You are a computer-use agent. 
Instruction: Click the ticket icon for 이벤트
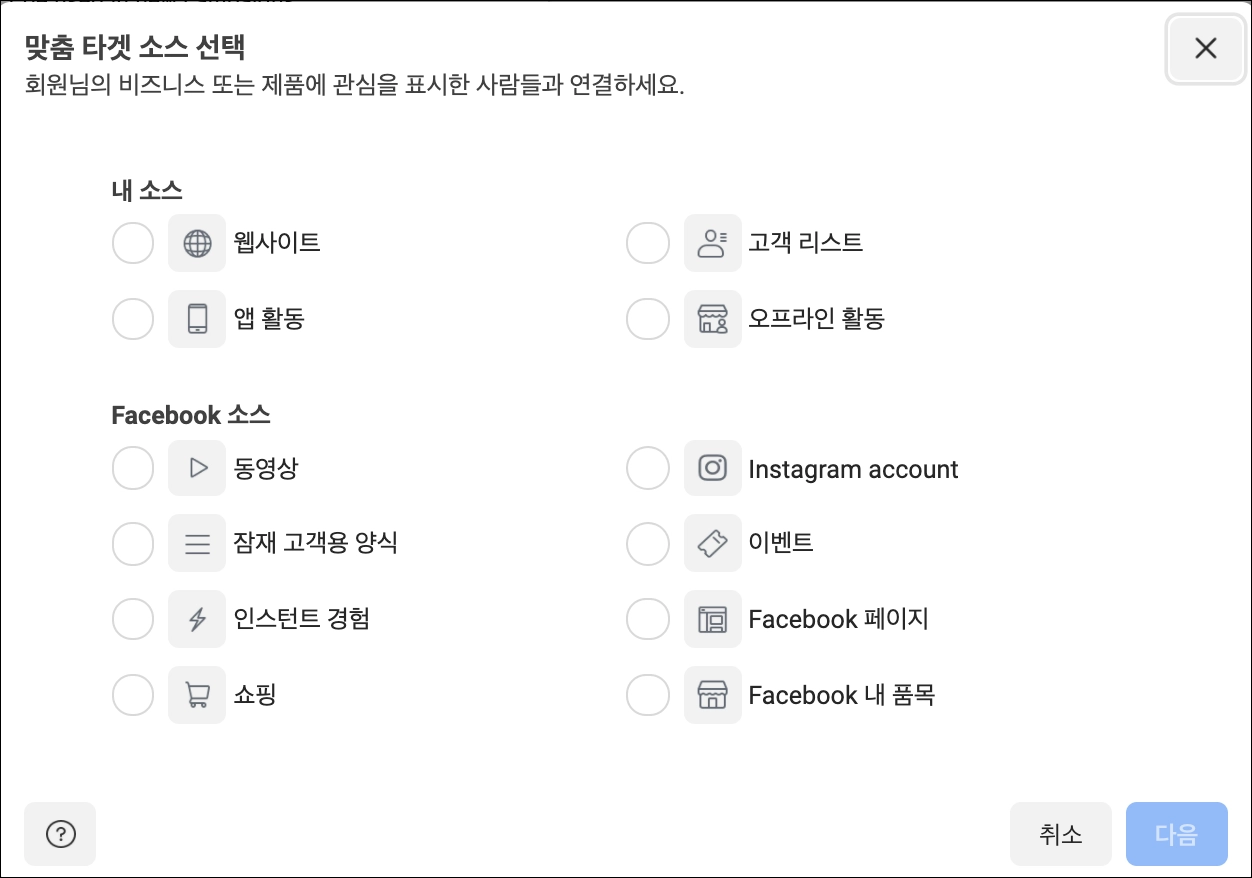tap(712, 544)
